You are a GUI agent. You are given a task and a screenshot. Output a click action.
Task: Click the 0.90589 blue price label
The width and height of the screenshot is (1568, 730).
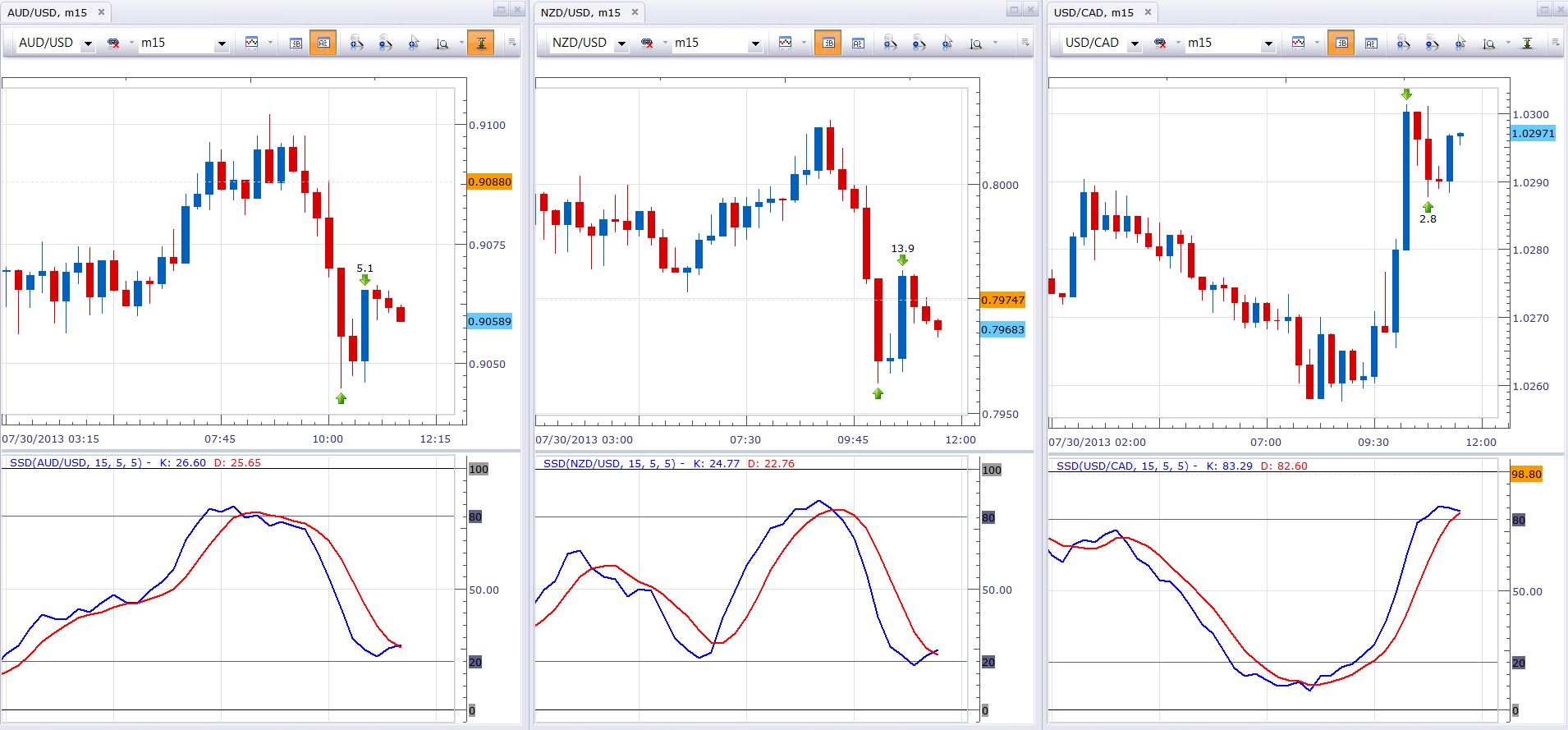[x=489, y=321]
